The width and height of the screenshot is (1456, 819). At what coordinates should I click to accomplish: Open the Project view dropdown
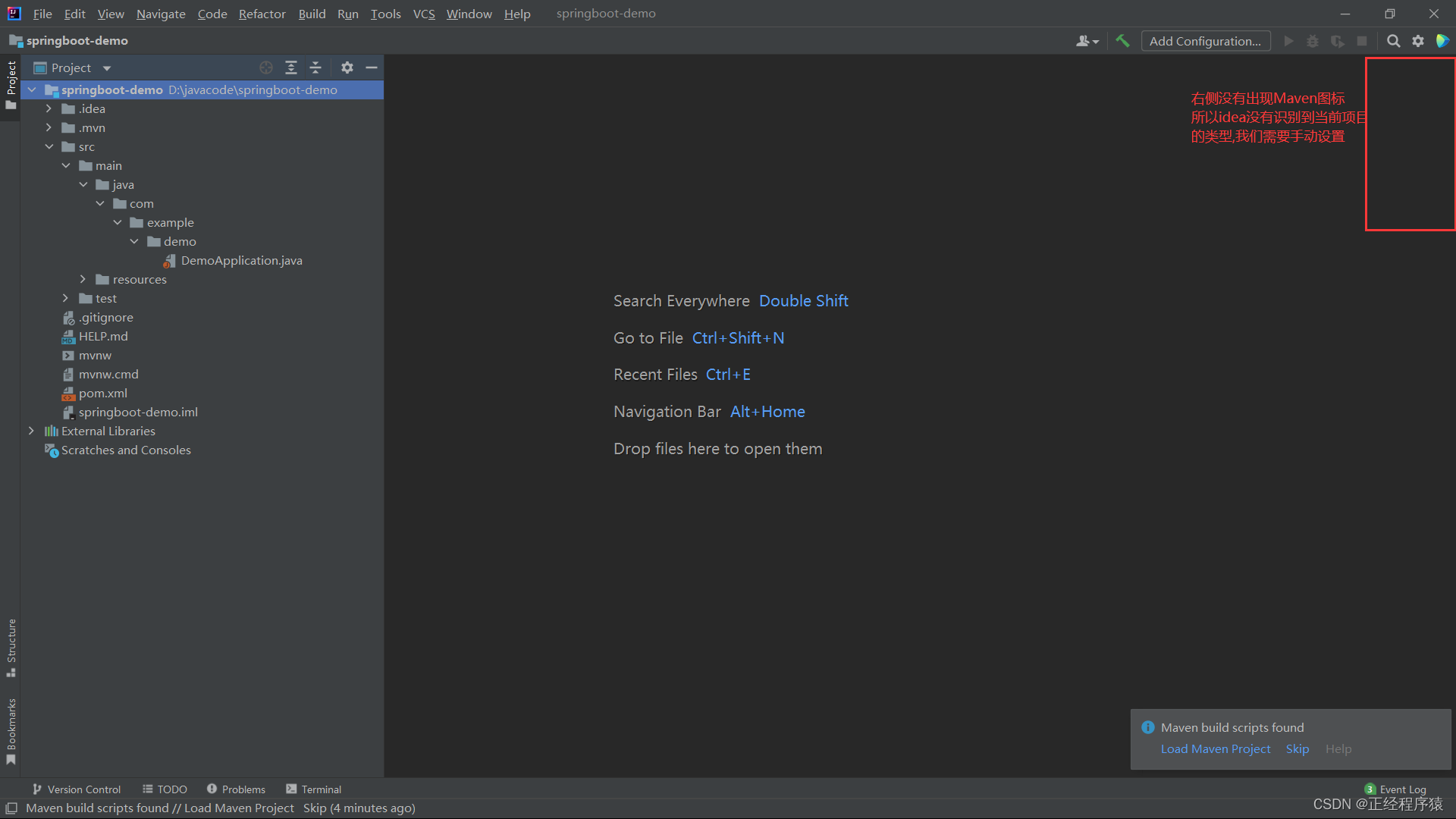click(x=73, y=67)
